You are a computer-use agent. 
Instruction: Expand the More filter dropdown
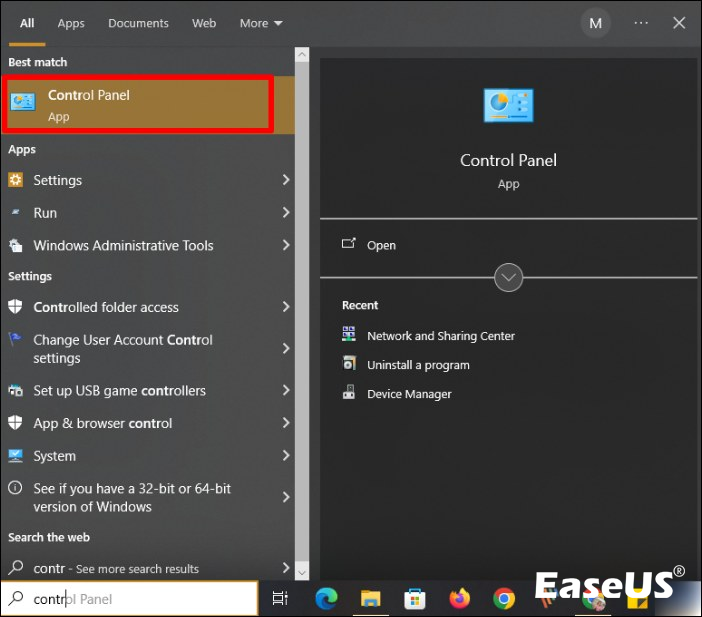tap(261, 23)
